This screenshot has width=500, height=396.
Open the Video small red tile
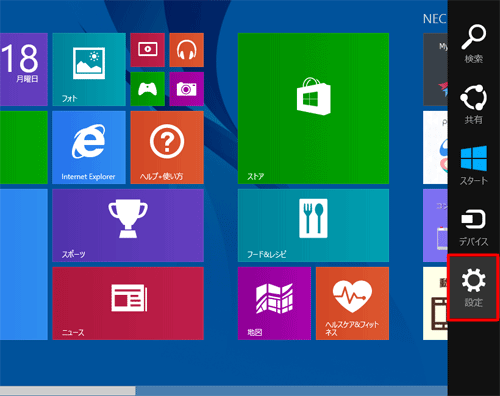[147, 50]
